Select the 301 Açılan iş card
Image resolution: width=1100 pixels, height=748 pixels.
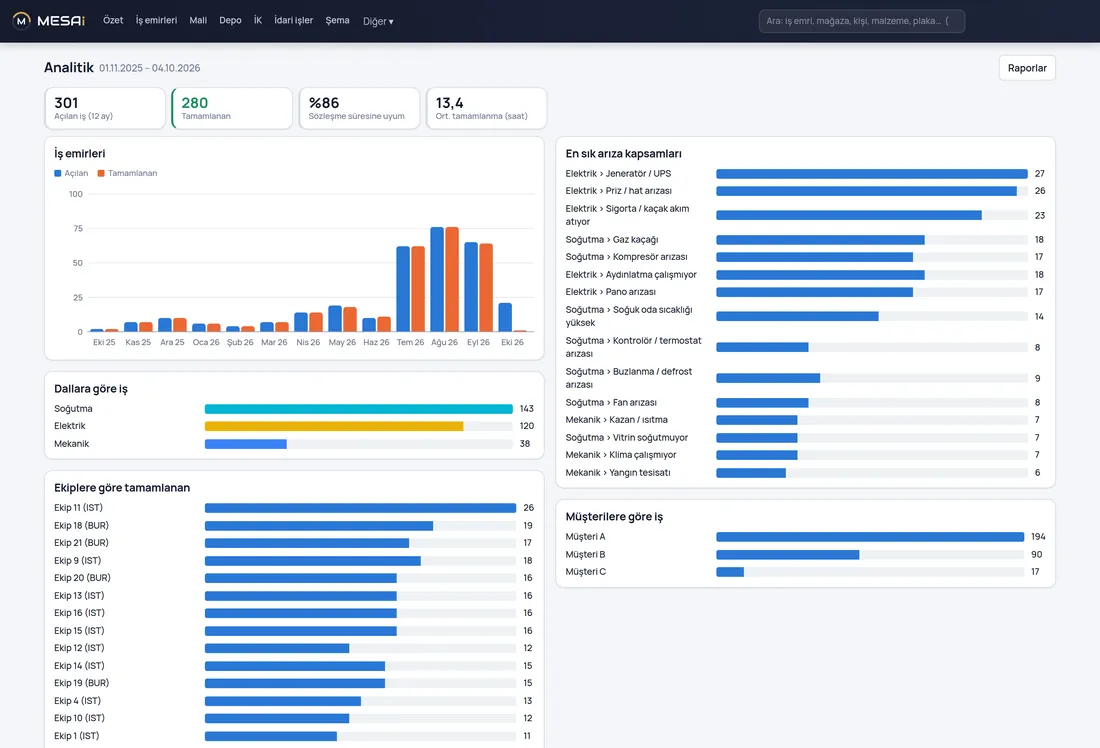(x=105, y=108)
